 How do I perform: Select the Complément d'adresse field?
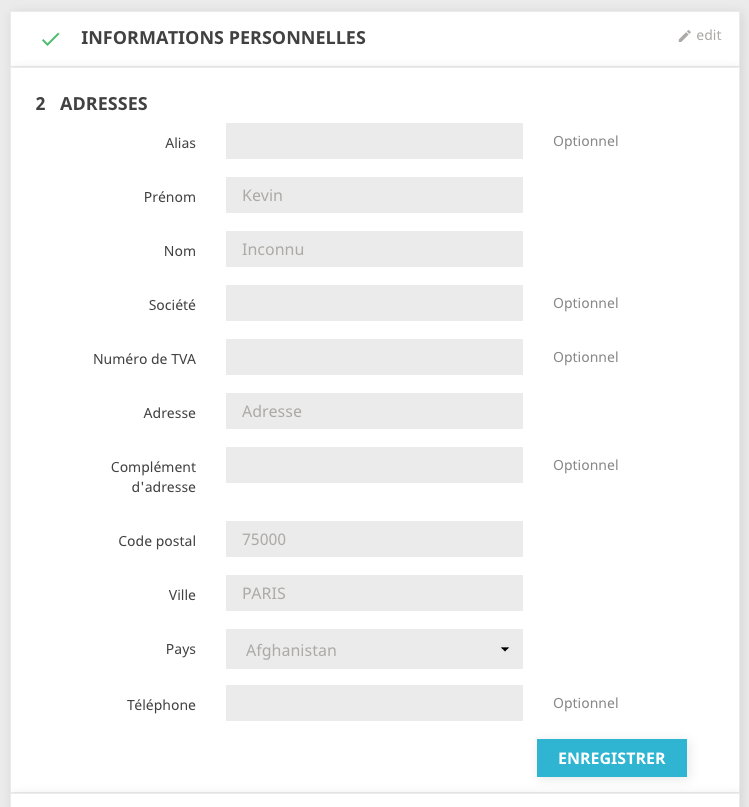click(x=374, y=465)
